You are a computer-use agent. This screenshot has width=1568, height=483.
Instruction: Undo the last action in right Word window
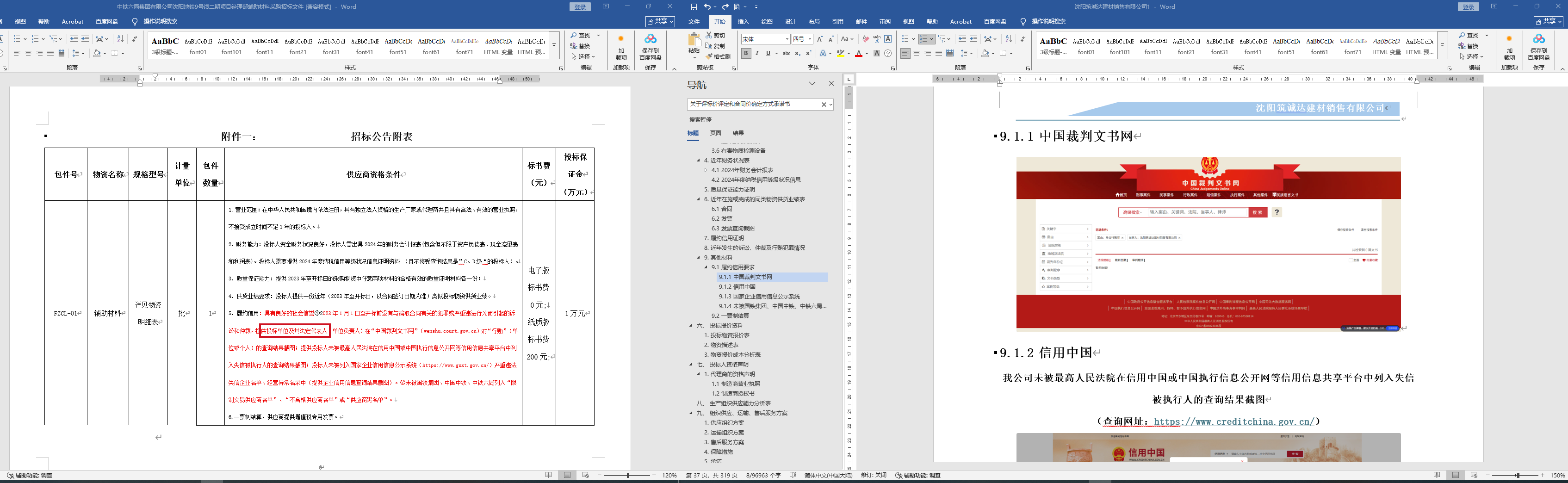pyautogui.click(x=707, y=6)
